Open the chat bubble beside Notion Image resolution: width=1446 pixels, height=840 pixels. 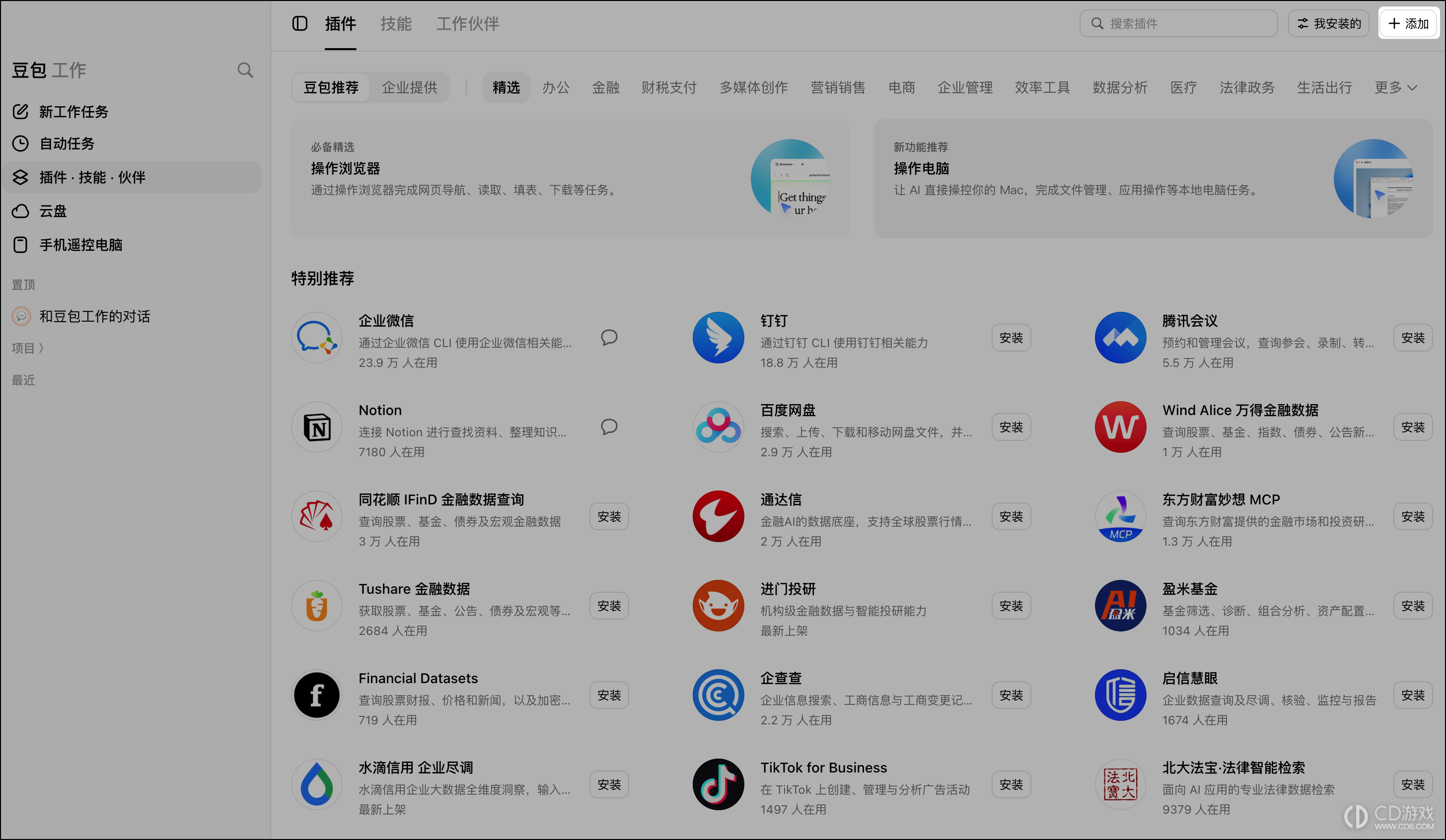[x=609, y=427]
